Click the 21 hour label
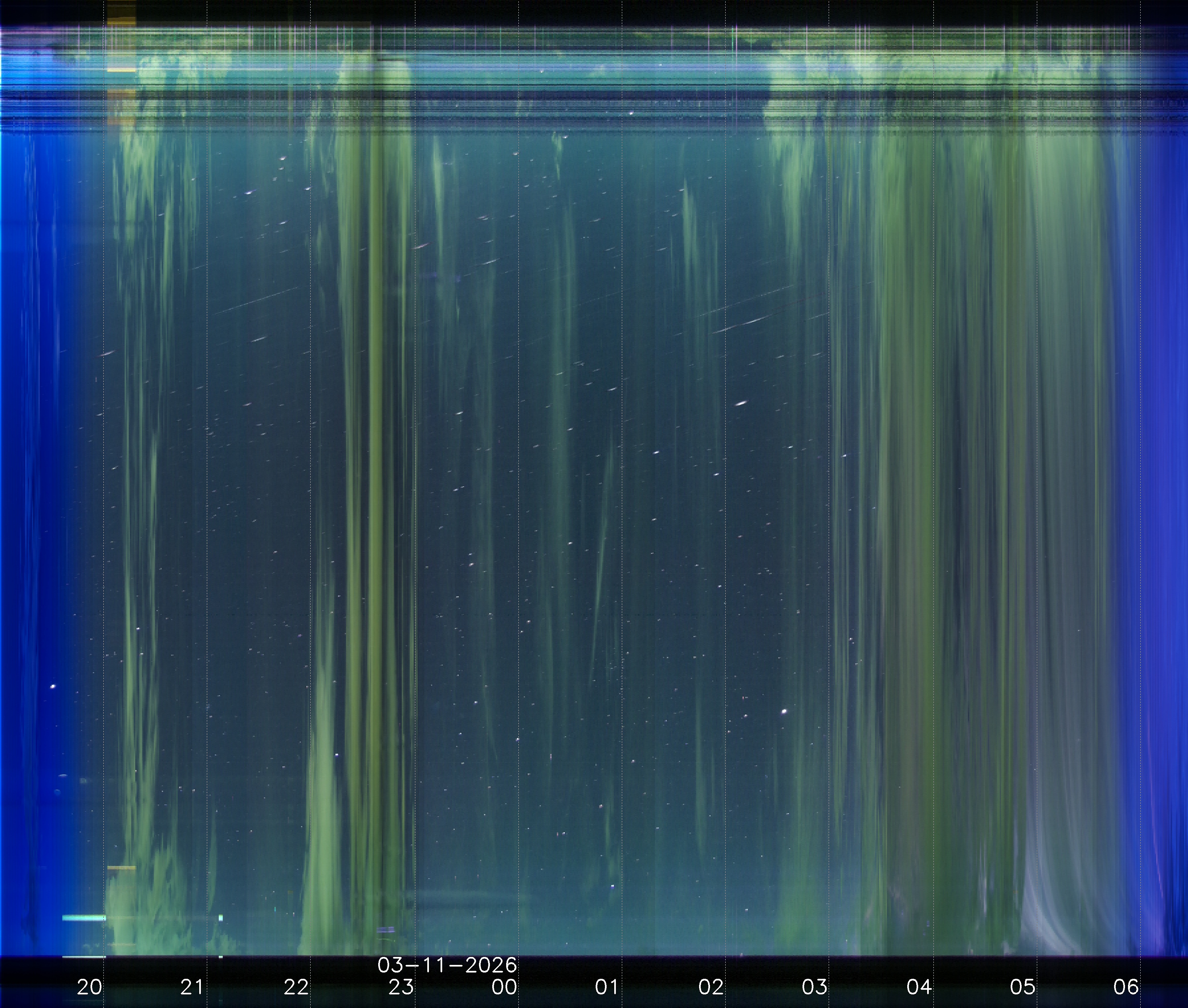 (192, 987)
